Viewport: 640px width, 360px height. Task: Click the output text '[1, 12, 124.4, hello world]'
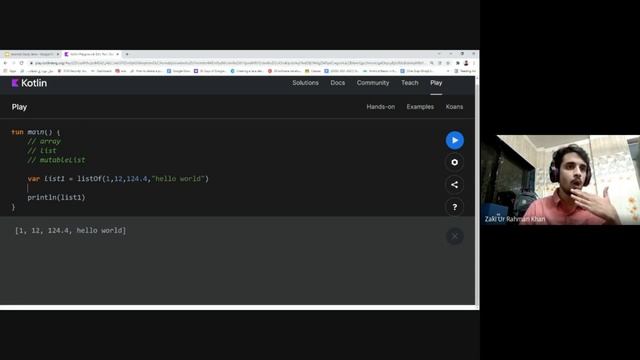pyautogui.click(x=70, y=231)
